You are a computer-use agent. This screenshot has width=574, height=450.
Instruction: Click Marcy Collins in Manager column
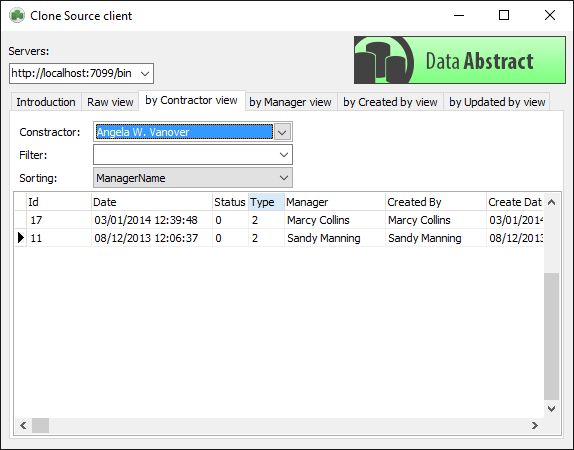point(335,220)
